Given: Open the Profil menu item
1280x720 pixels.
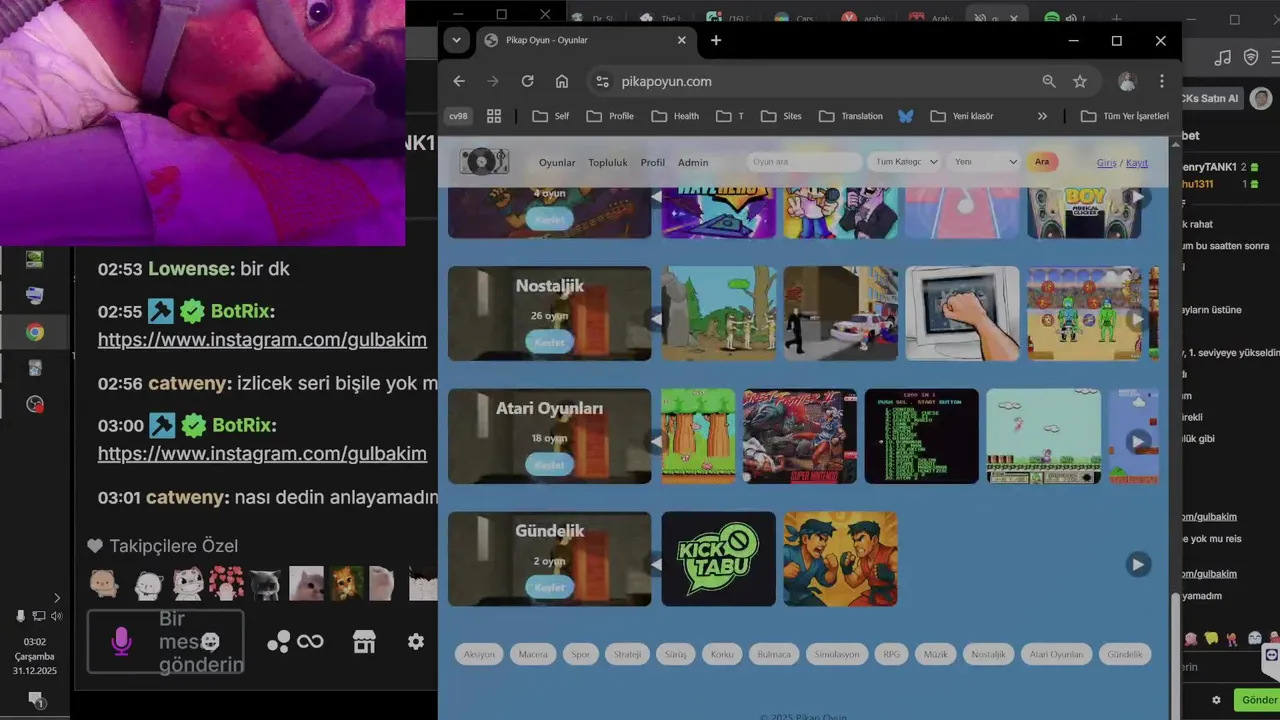Looking at the screenshot, I should (x=653, y=162).
